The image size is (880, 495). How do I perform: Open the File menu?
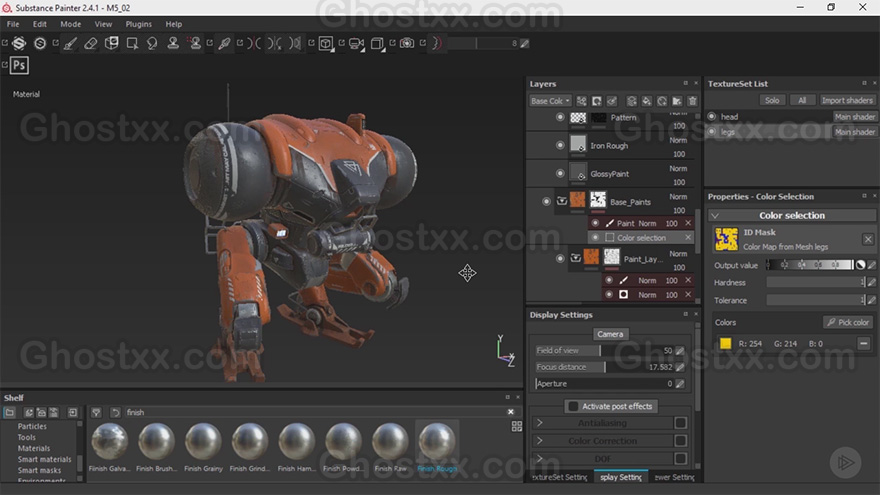(x=13, y=24)
